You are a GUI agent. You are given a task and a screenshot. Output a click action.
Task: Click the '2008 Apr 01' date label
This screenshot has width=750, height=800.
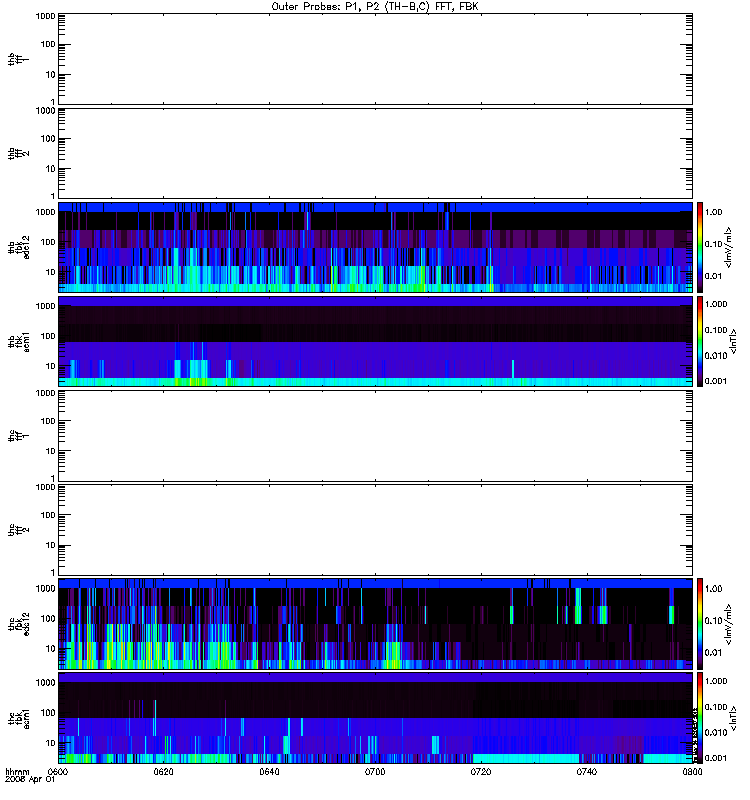pyautogui.click(x=30, y=780)
